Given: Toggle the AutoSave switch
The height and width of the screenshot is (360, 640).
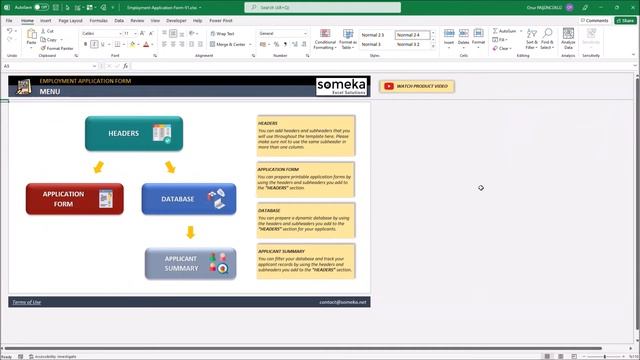Looking at the screenshot, I should [41, 7].
